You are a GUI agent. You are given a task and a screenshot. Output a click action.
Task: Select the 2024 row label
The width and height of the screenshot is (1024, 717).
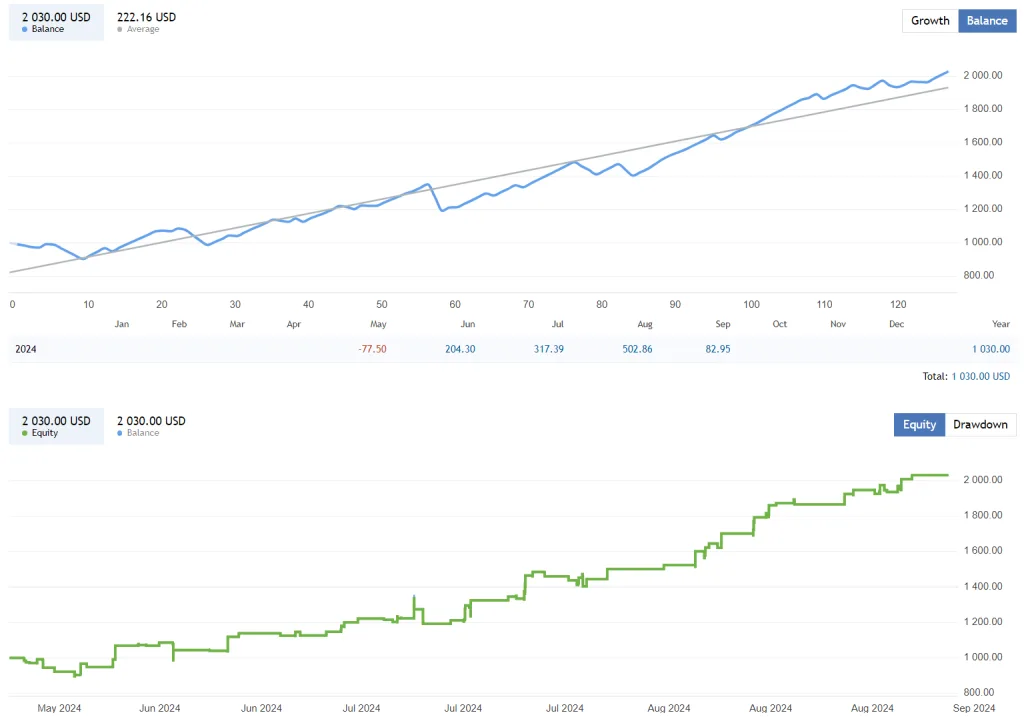[25, 350]
